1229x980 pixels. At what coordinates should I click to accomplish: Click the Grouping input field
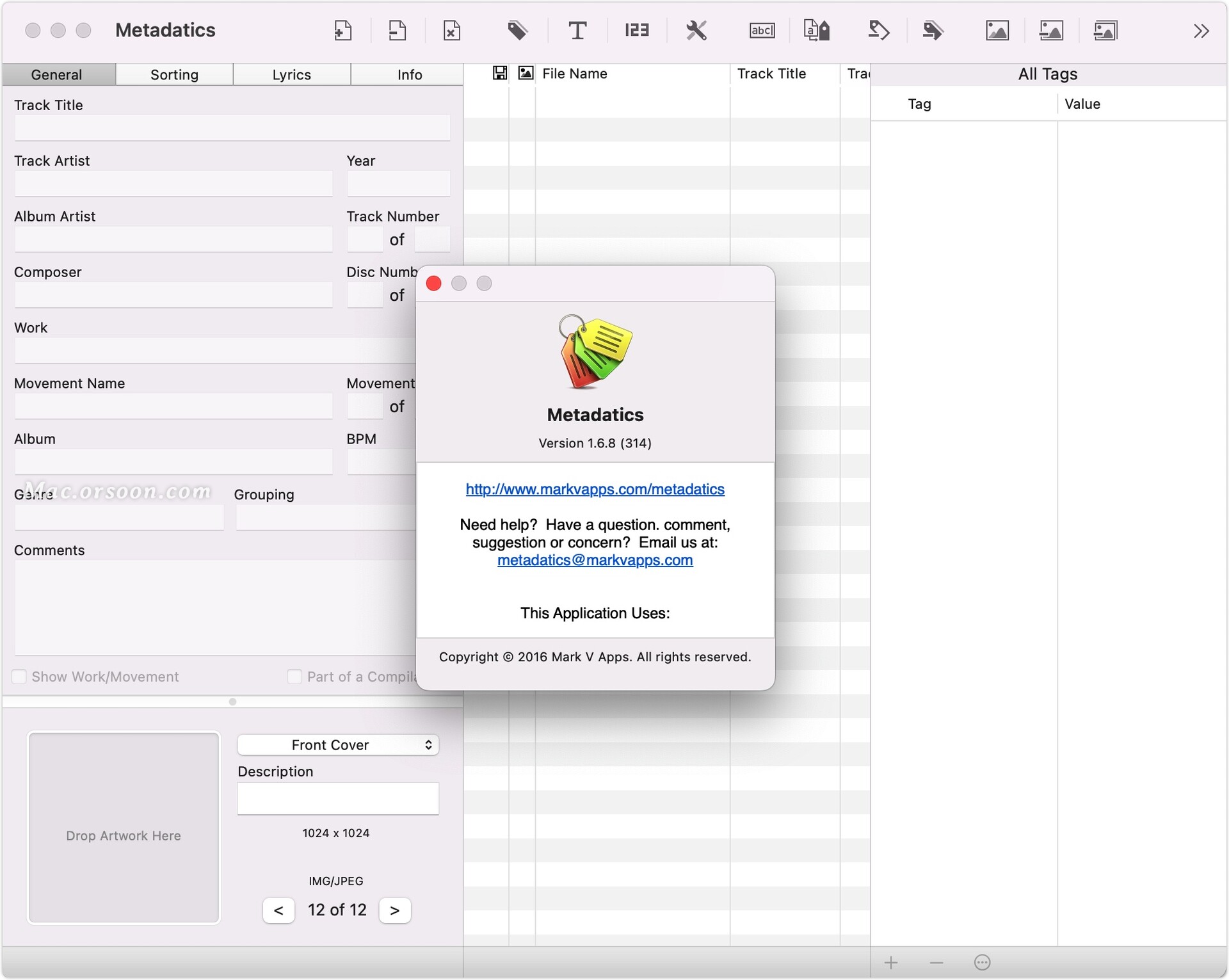click(x=326, y=518)
